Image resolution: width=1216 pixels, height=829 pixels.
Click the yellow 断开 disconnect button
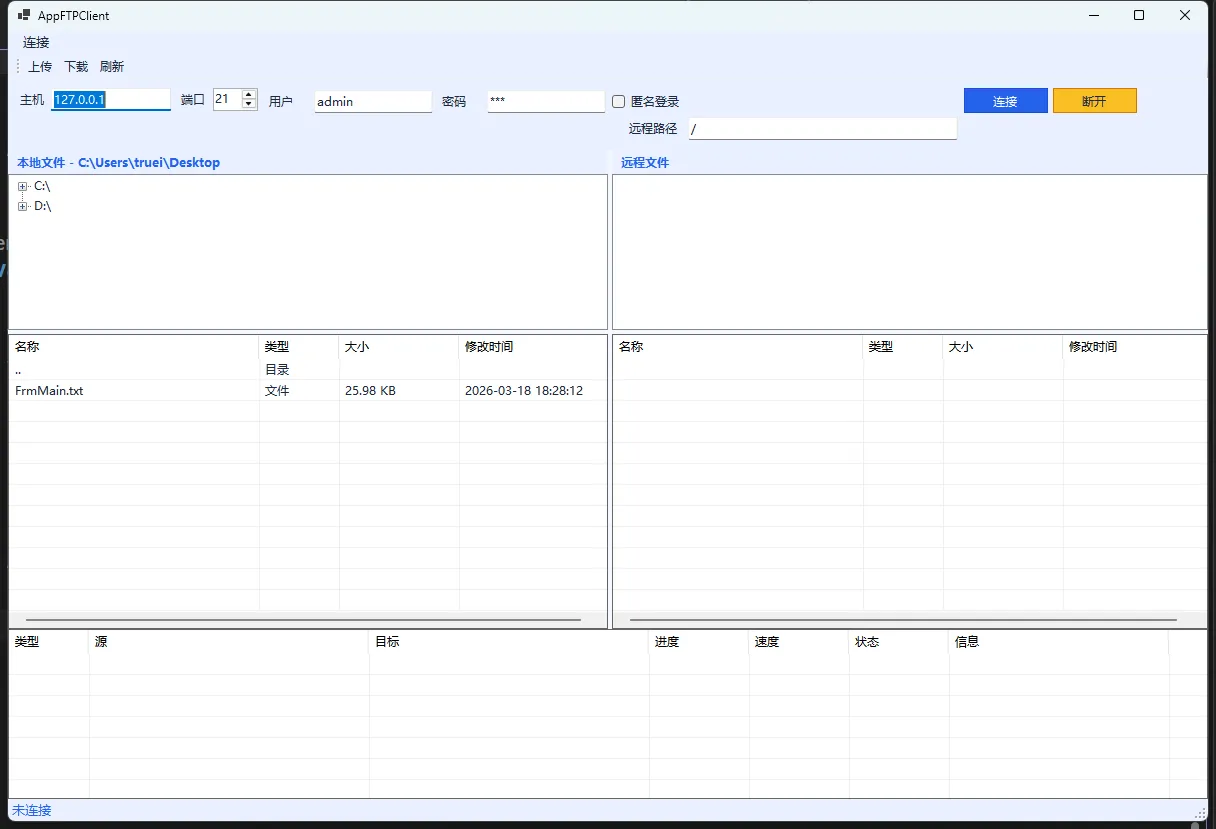pos(1094,101)
